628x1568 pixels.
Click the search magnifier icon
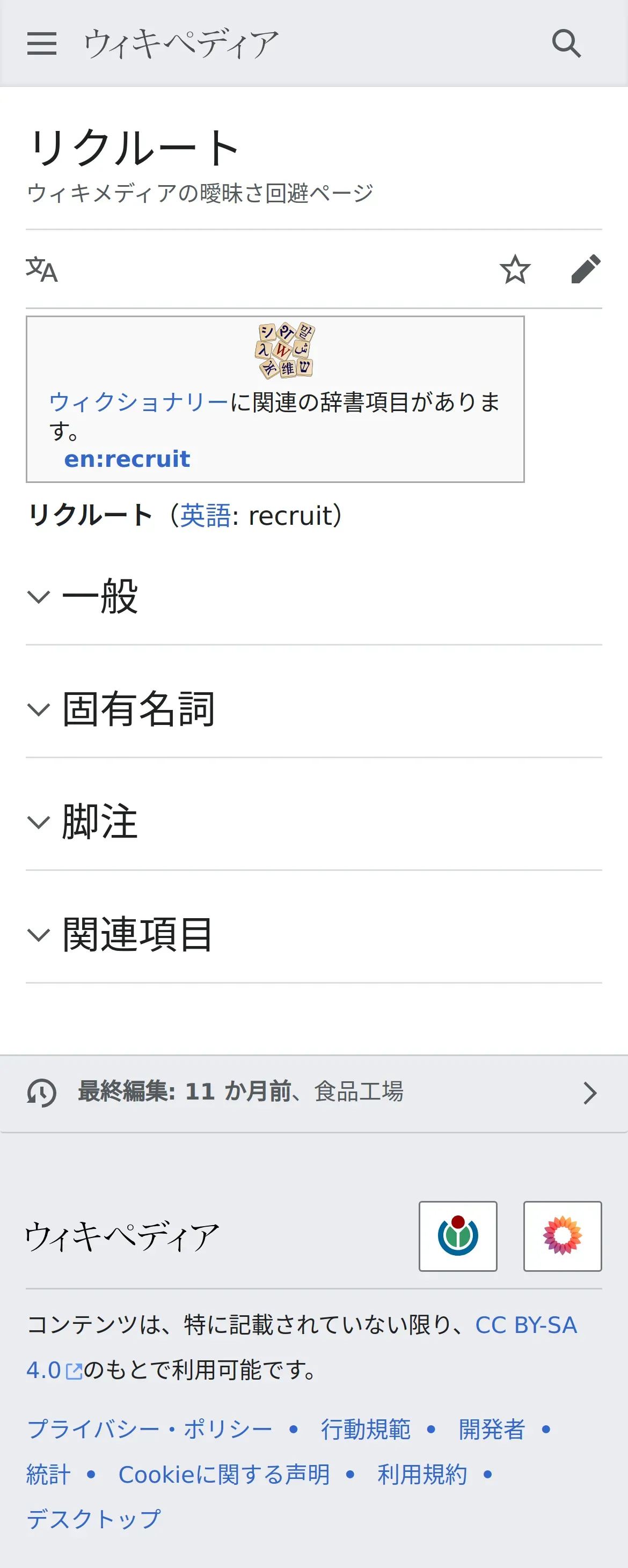[x=566, y=44]
